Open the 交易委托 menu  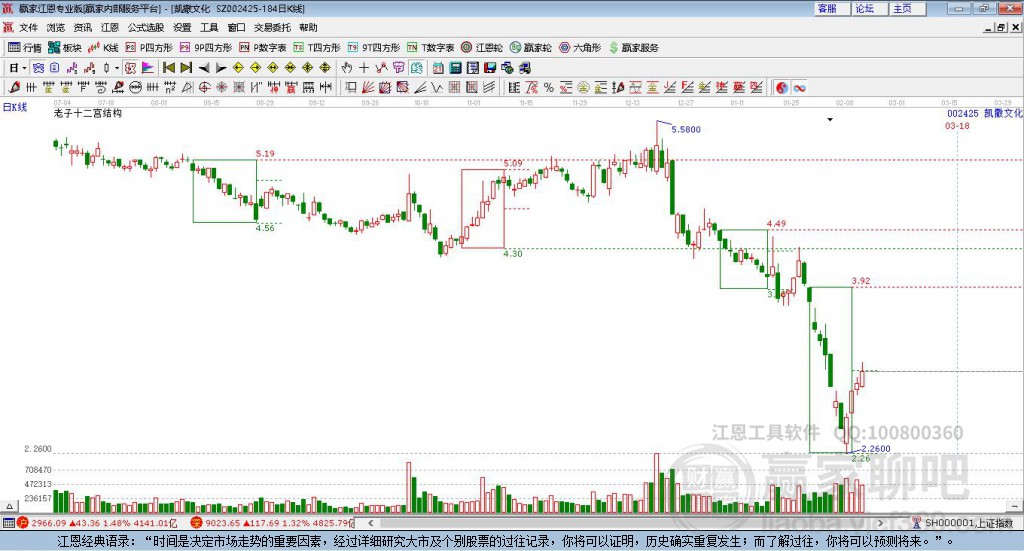click(272, 27)
